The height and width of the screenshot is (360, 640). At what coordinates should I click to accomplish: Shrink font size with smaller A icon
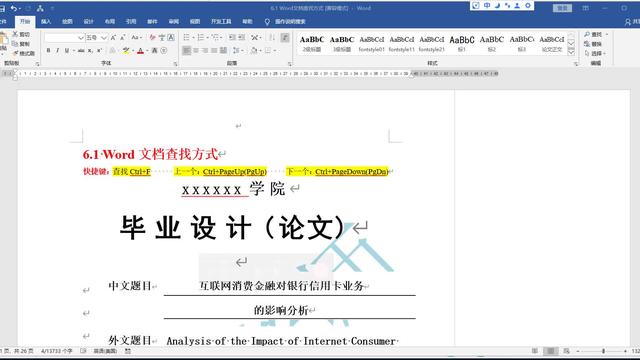click(122, 38)
